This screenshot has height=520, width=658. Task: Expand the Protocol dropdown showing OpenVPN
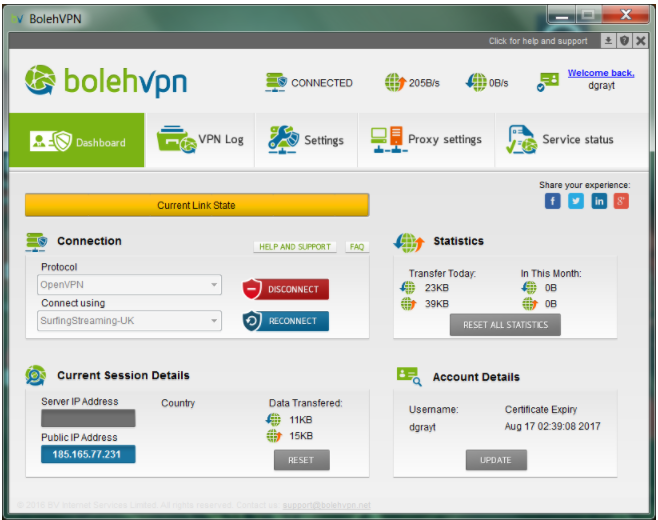pos(129,285)
